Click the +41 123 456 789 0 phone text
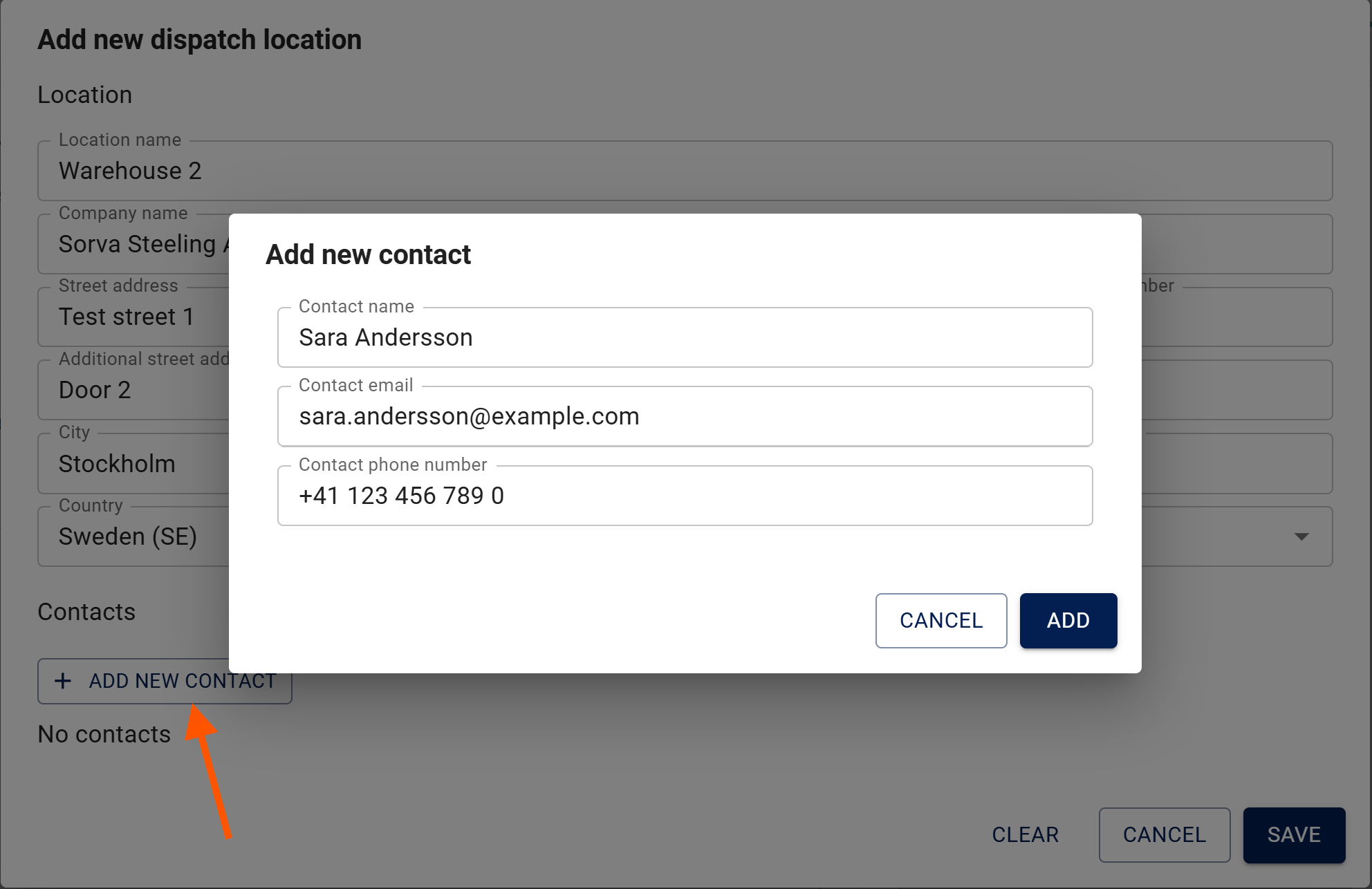This screenshot has height=889, width=1372. pyautogui.click(x=401, y=496)
